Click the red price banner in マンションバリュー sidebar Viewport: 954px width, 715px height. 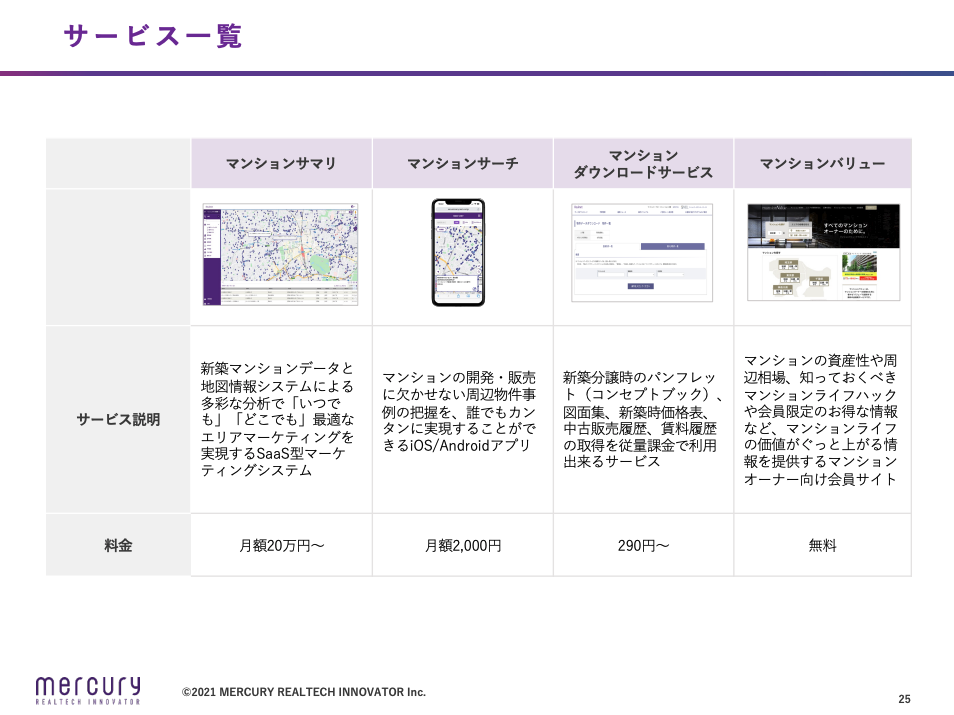(x=868, y=277)
